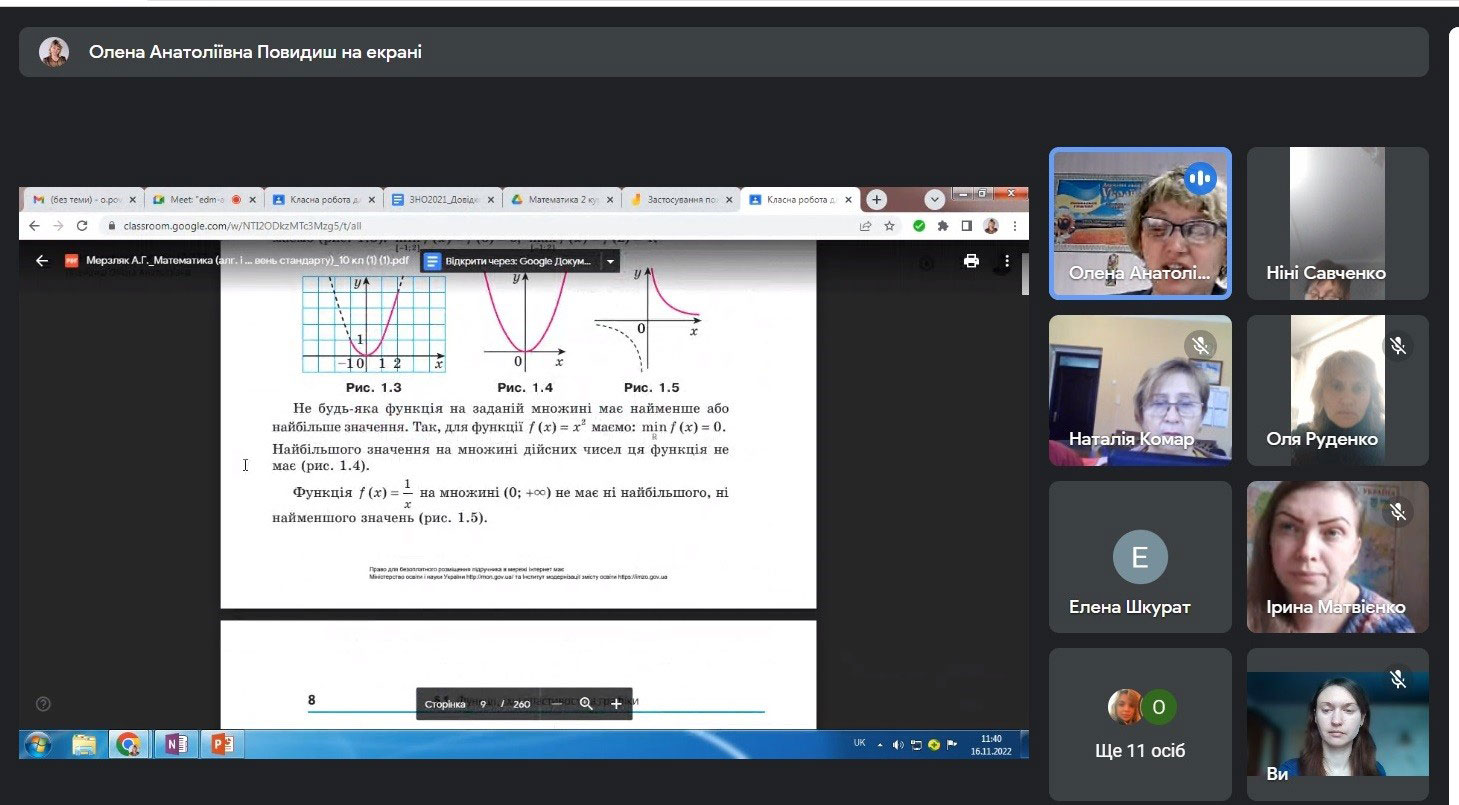Click the 'Рис. 1.3' figure caption
The width and height of the screenshot is (1459, 805).
[x=372, y=387]
